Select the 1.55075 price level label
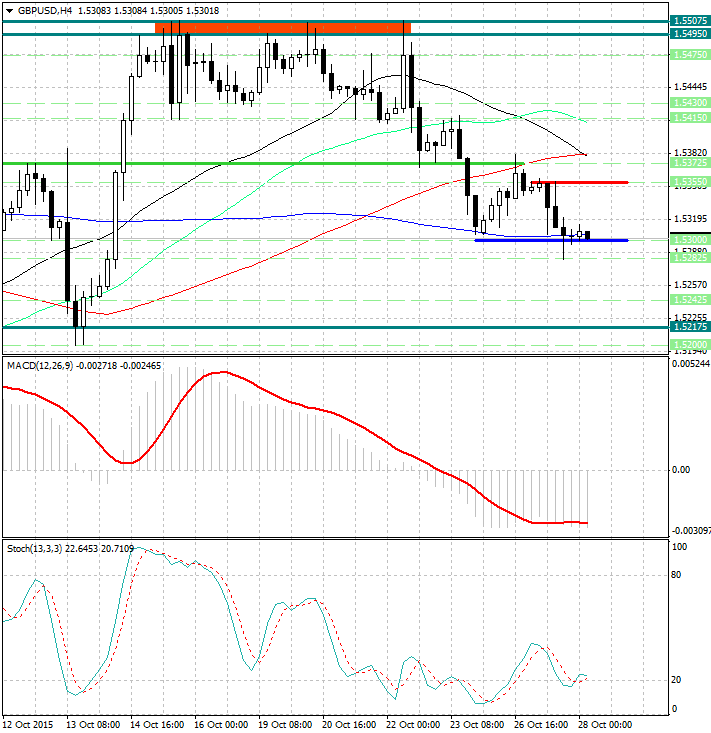 [690, 21]
